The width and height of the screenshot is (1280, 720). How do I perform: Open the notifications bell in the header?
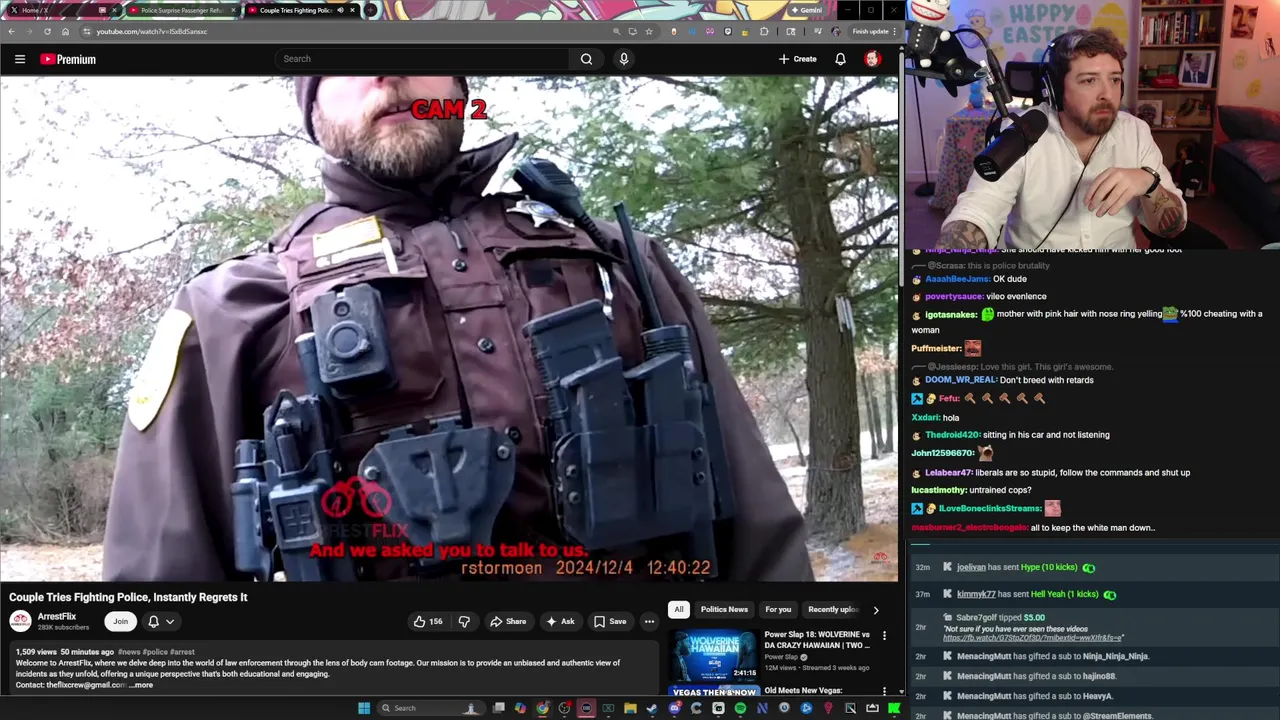click(x=840, y=59)
